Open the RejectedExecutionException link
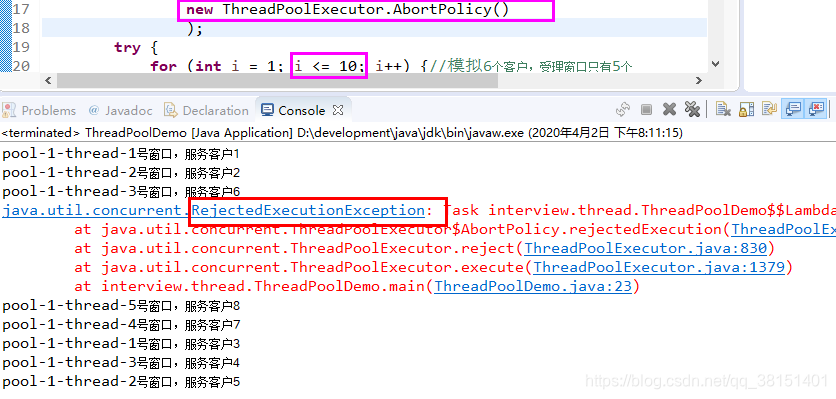The image size is (836, 399). coord(308,211)
